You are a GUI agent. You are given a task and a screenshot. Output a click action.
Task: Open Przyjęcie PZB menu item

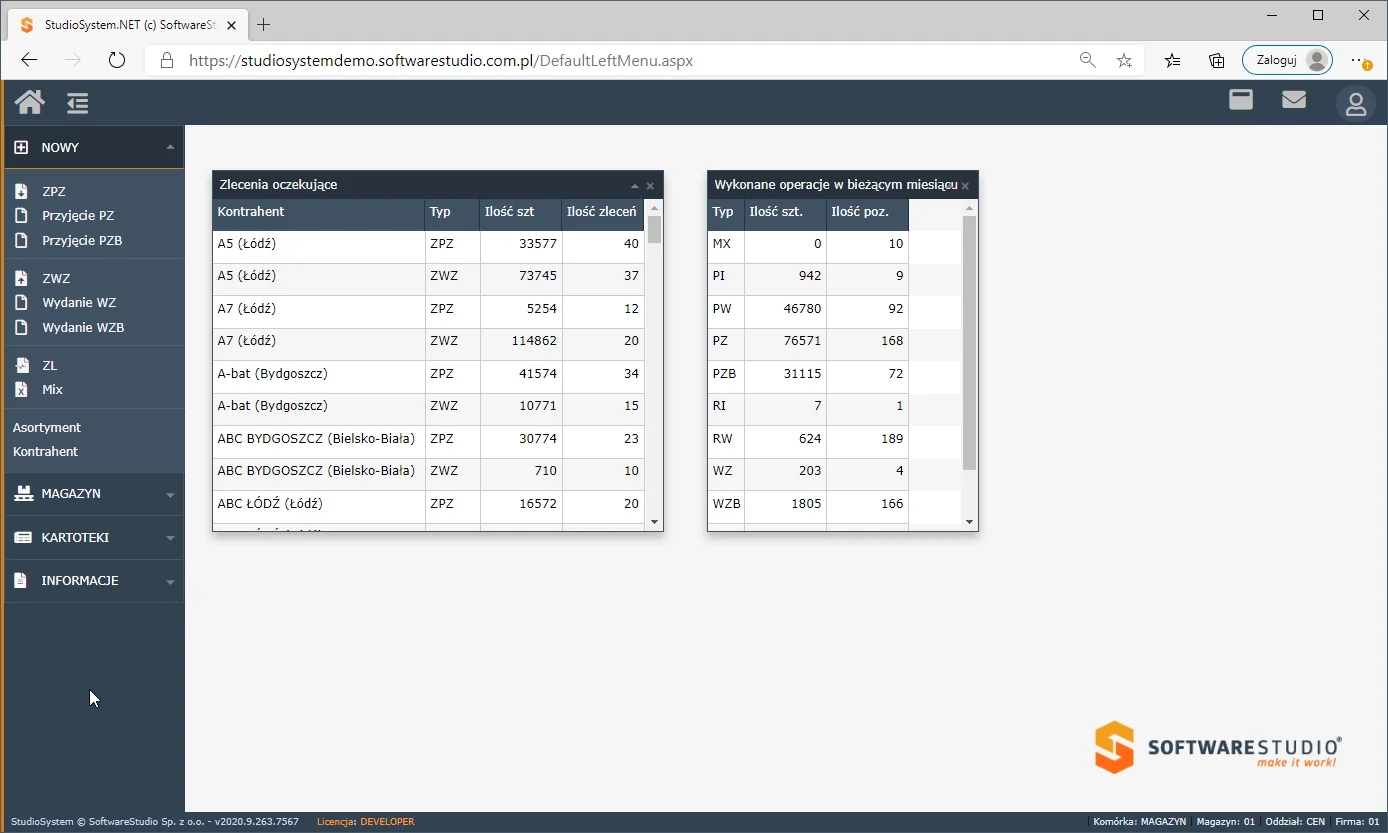[81, 241]
